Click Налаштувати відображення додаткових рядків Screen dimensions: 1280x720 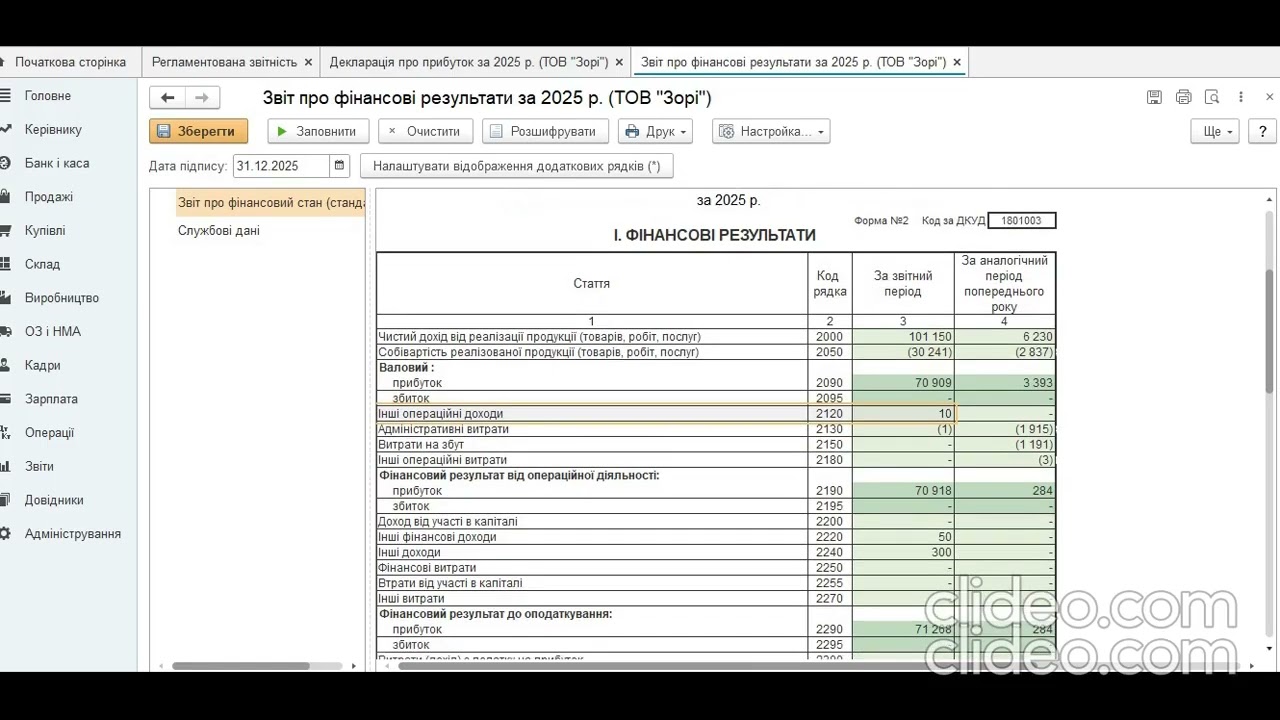click(517, 166)
